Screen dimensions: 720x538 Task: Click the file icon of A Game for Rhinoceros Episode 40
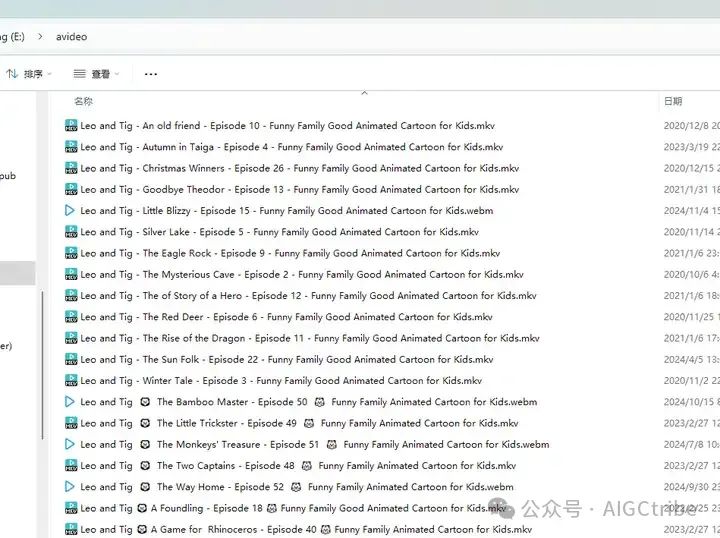pos(71,529)
